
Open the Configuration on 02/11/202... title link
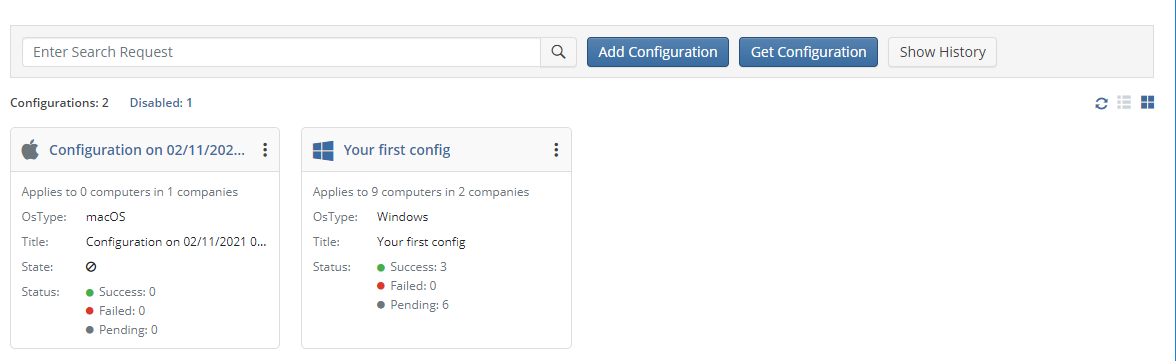point(147,150)
